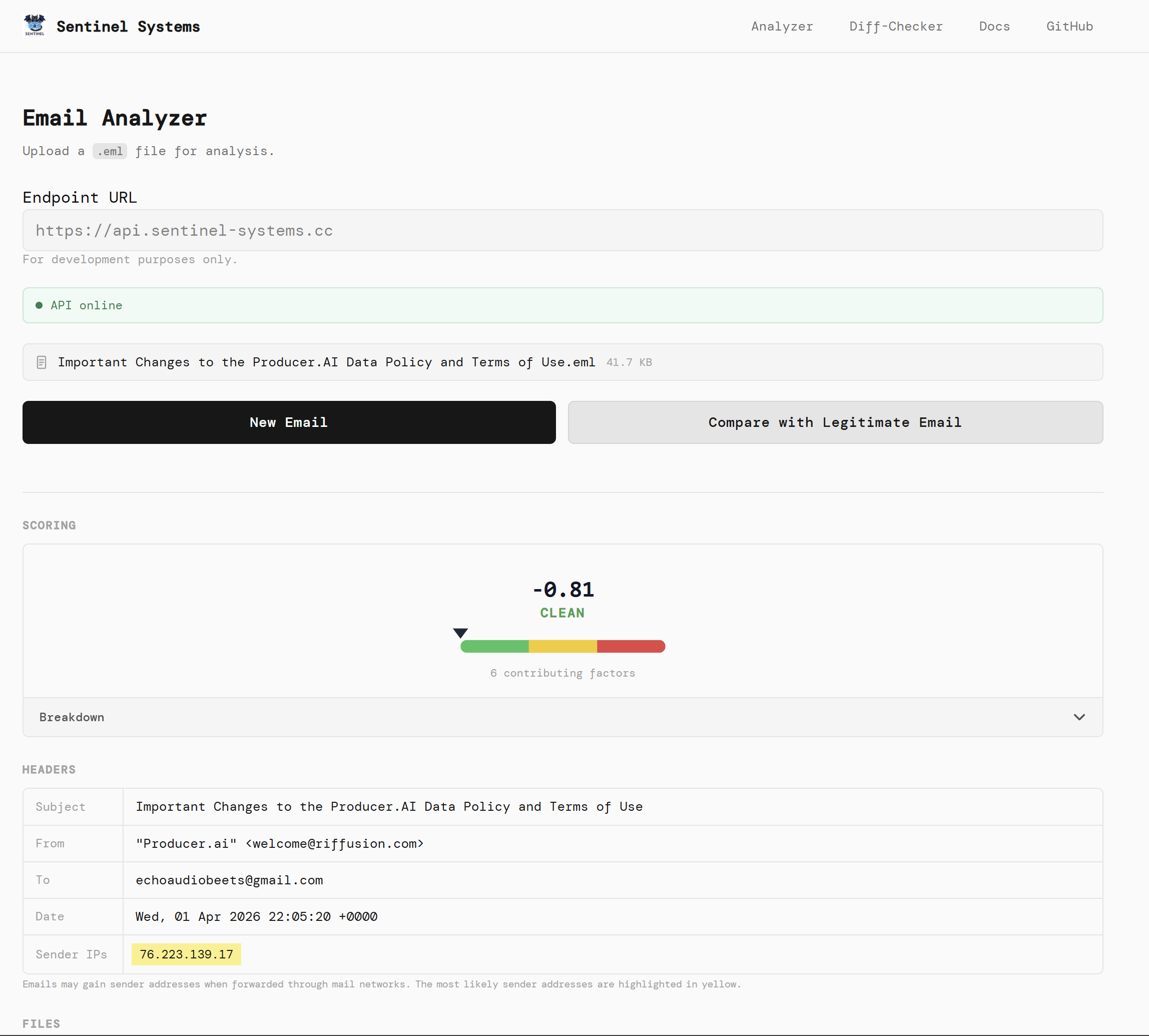Click the Sentinel Systems brand title

click(x=128, y=27)
